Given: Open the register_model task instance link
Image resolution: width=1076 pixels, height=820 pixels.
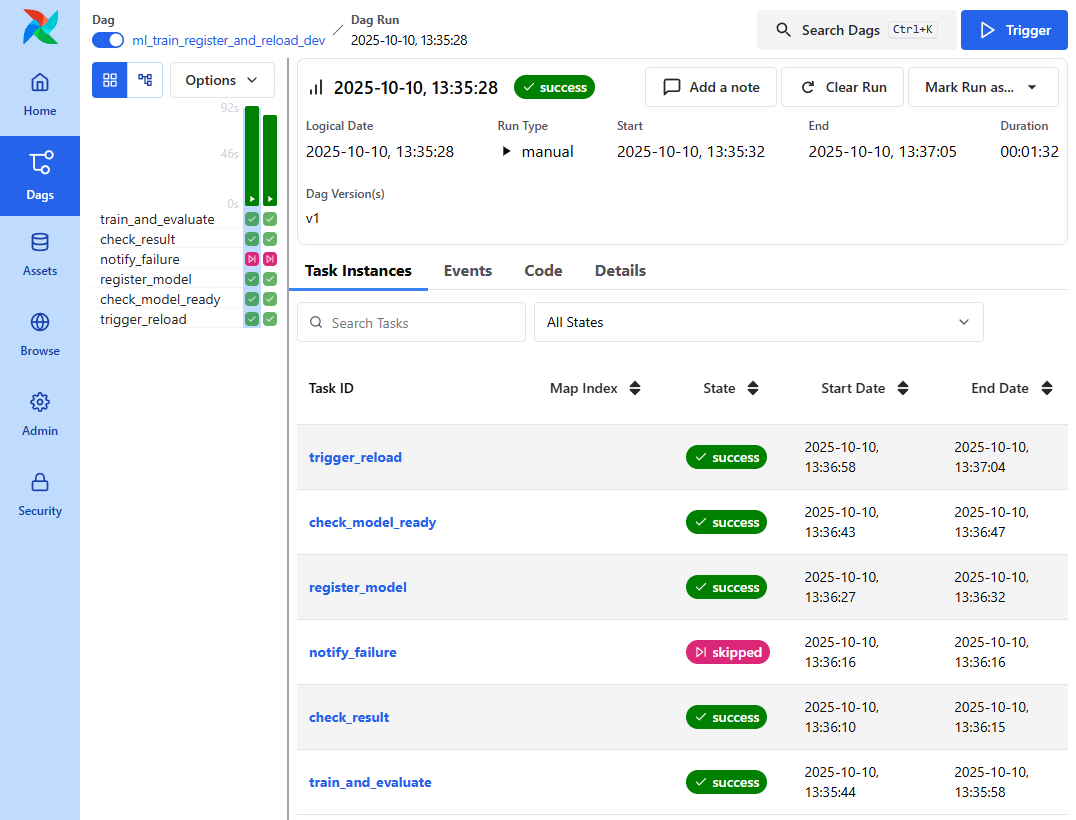Looking at the screenshot, I should point(358,587).
